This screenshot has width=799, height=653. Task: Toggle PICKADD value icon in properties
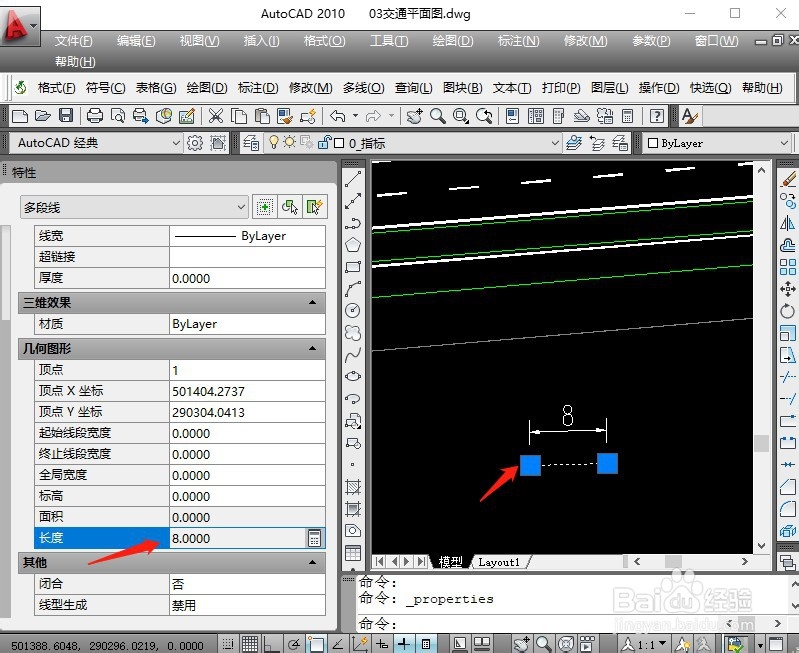pos(265,207)
